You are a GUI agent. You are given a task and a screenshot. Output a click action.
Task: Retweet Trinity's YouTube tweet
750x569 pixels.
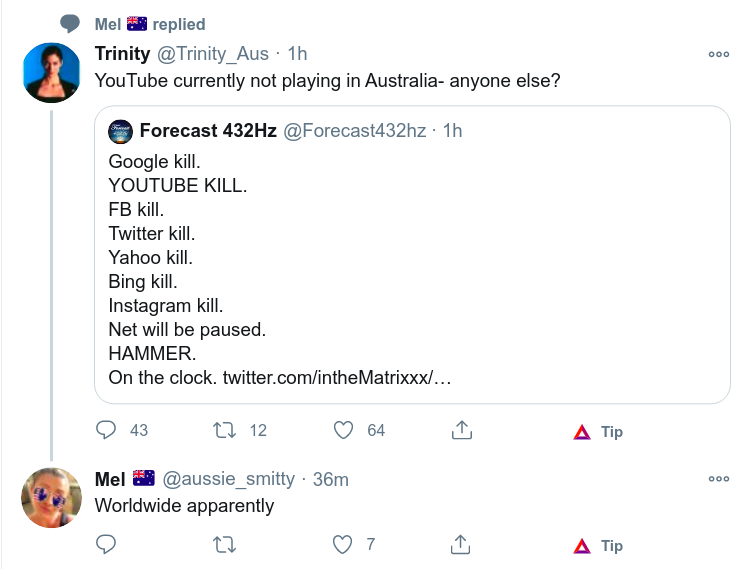[x=226, y=430]
